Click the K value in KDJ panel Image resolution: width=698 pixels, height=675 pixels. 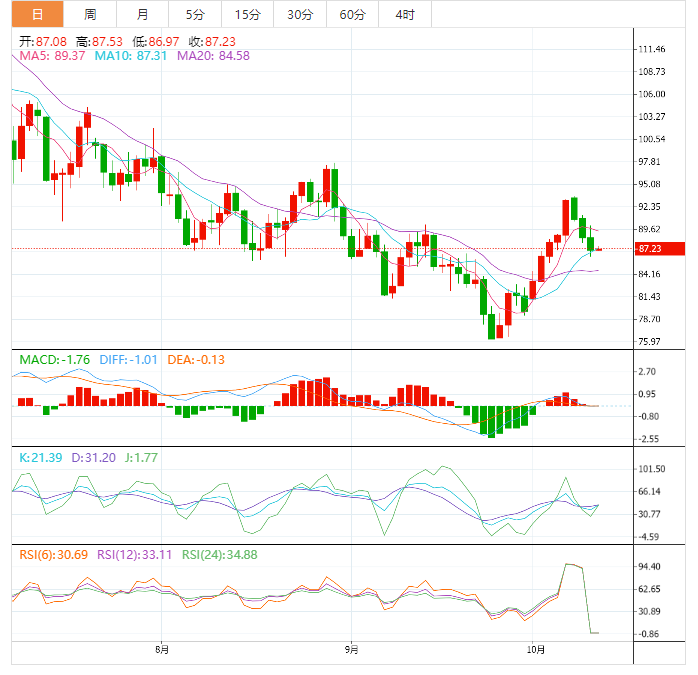40,457
